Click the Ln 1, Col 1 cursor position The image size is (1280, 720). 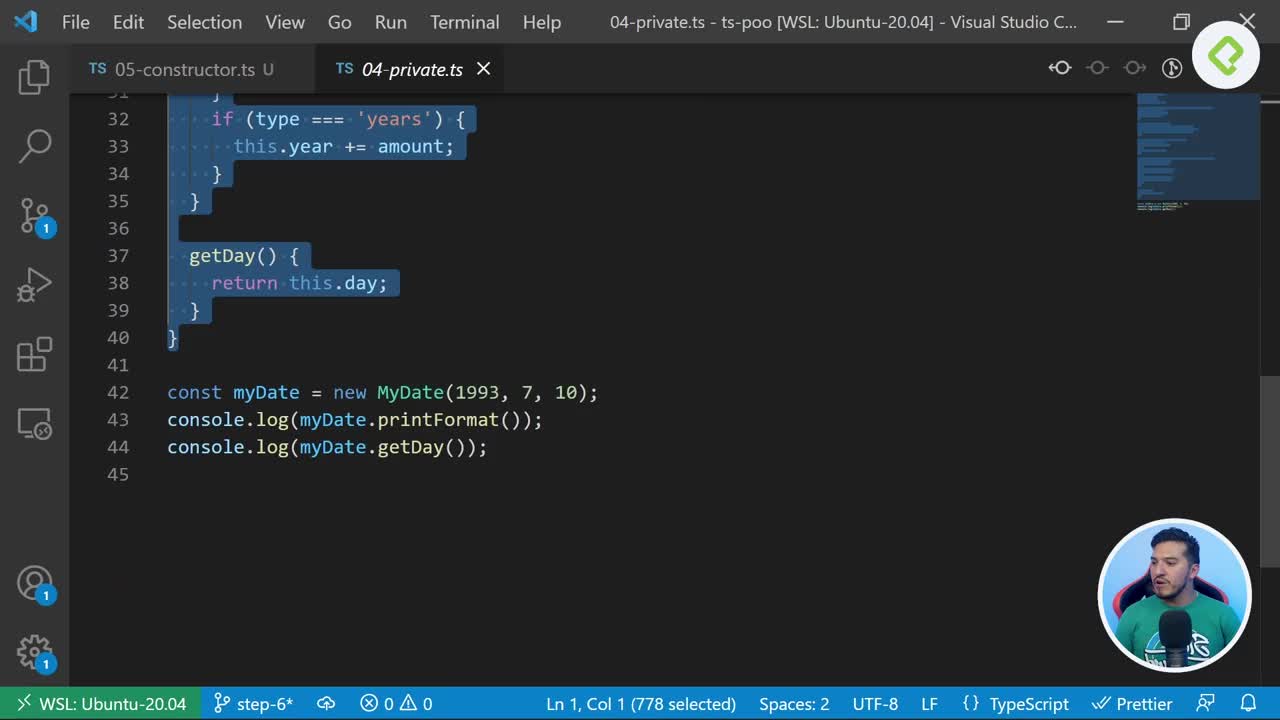(x=641, y=704)
